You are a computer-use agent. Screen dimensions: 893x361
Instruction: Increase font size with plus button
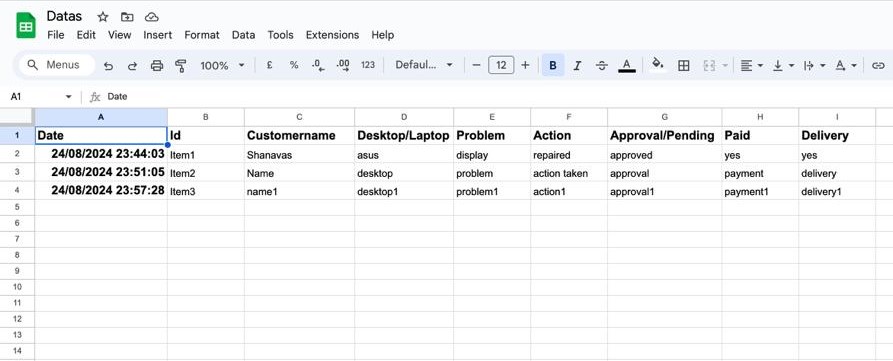pyautogui.click(x=525, y=65)
